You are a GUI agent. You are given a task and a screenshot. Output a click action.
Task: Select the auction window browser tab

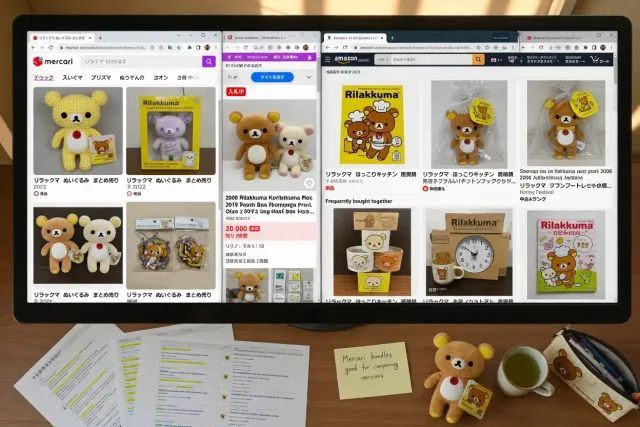click(260, 38)
